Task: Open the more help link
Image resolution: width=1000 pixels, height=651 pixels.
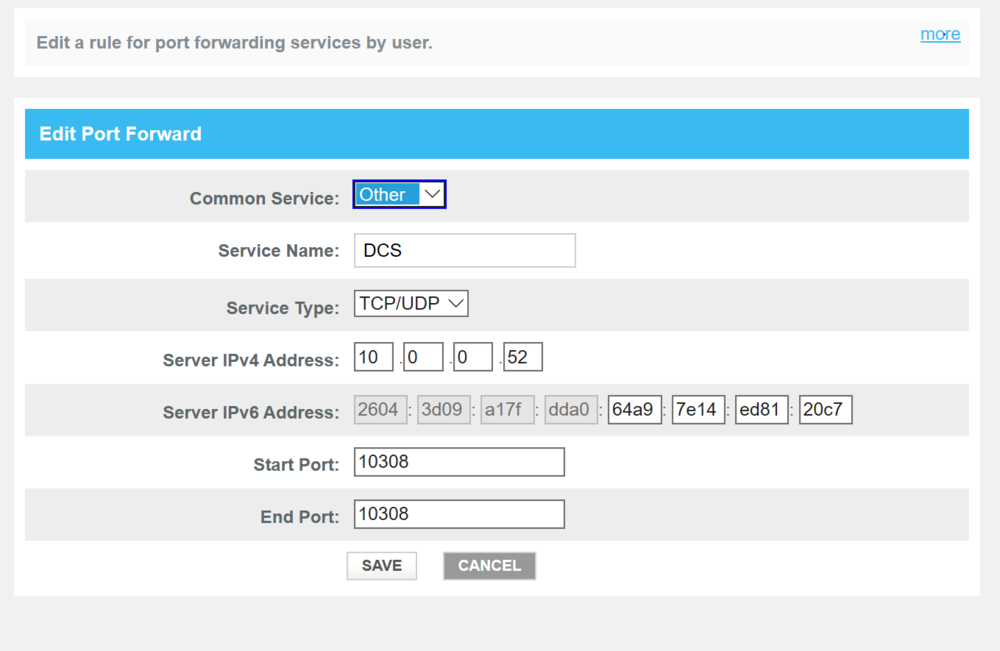Action: pyautogui.click(x=940, y=34)
